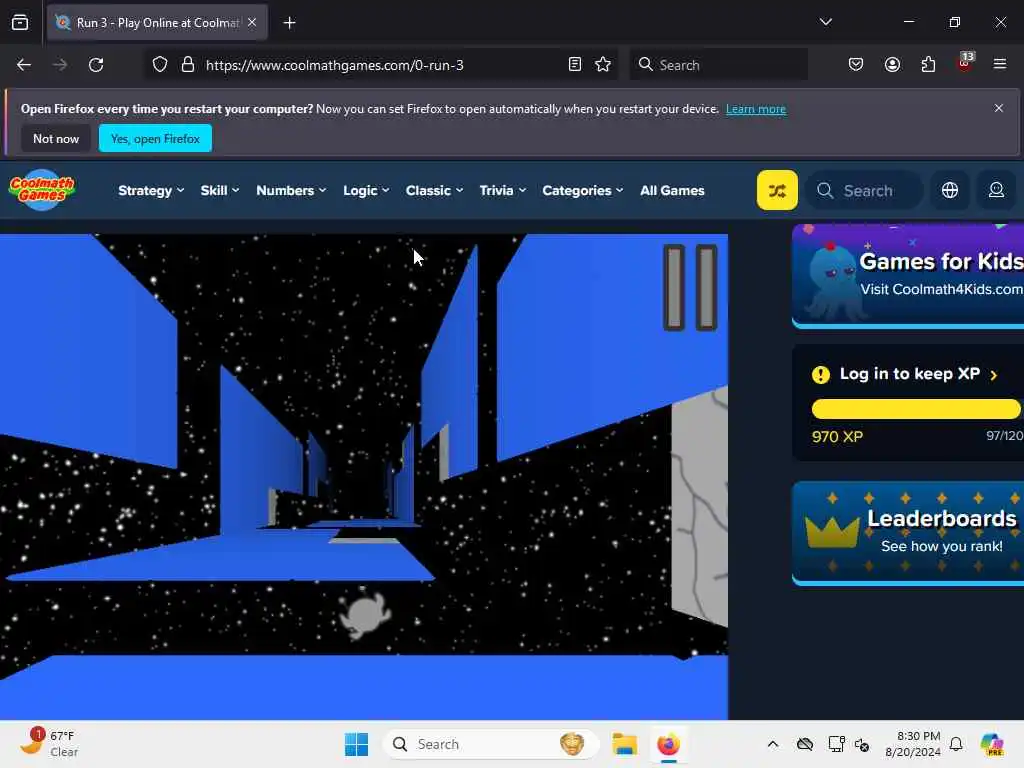Screen dimensions: 1024x768
Task: Open the Learn more link
Action: click(756, 109)
